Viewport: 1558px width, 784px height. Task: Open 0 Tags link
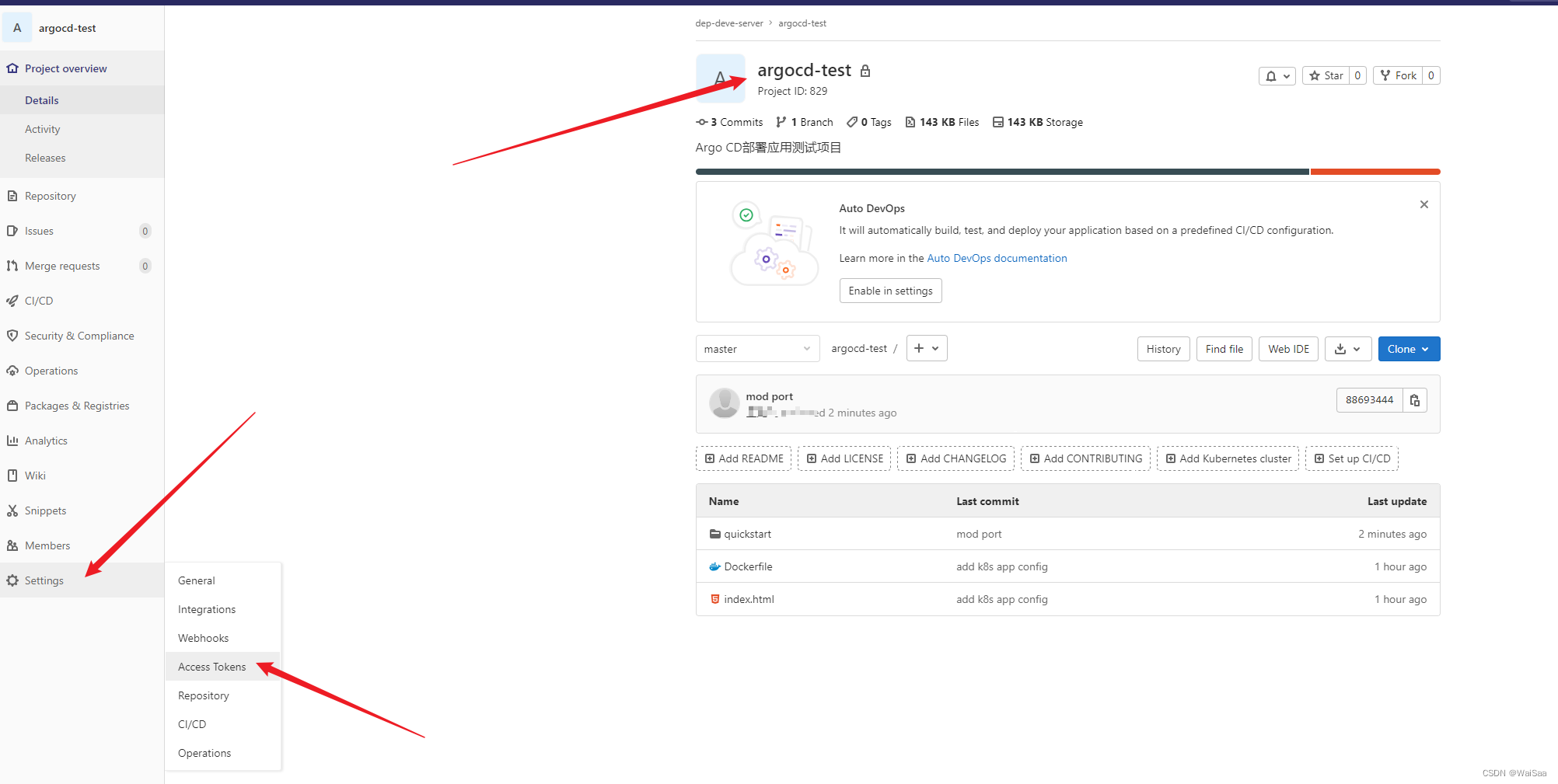868,122
